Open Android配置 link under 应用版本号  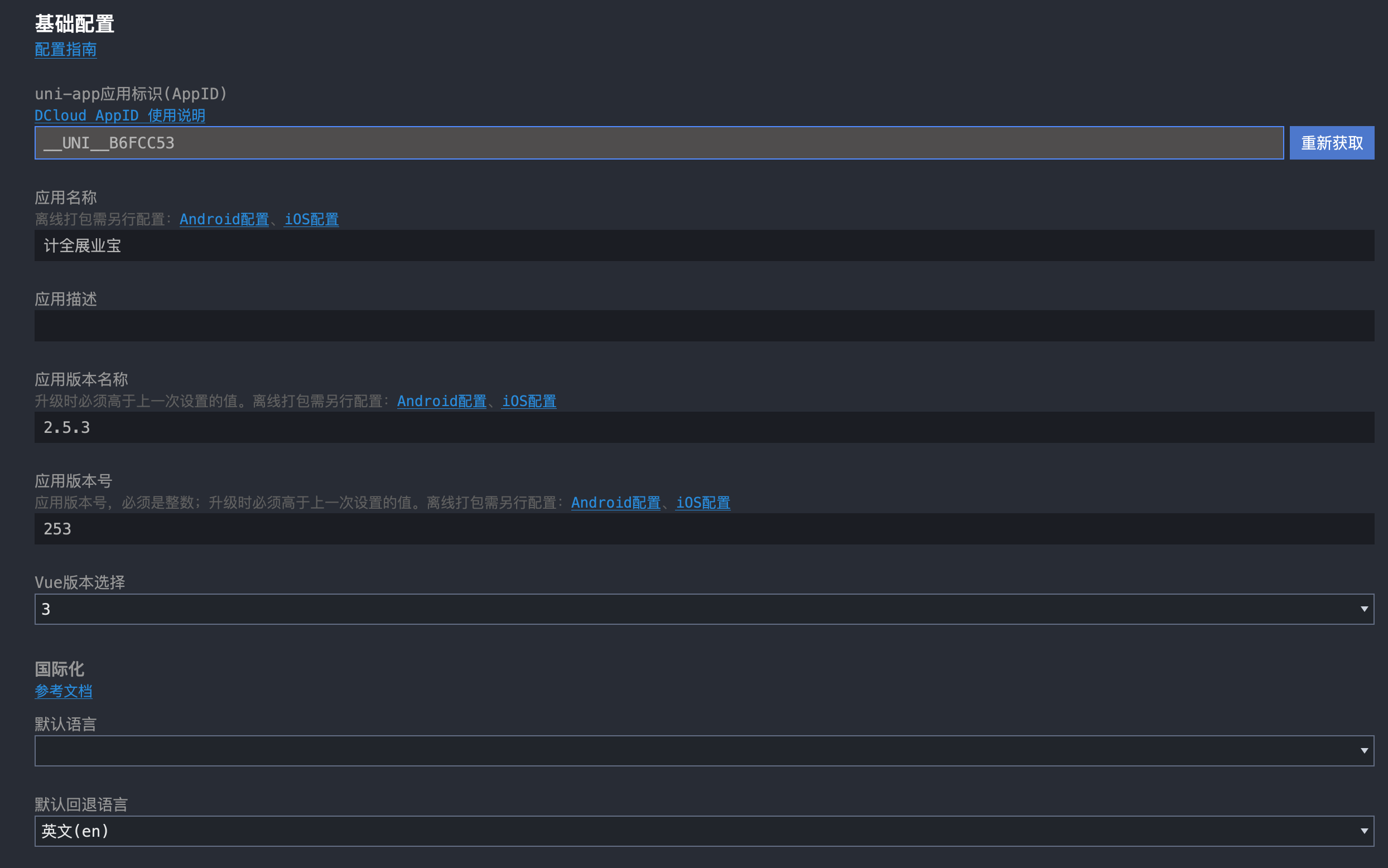coord(615,503)
